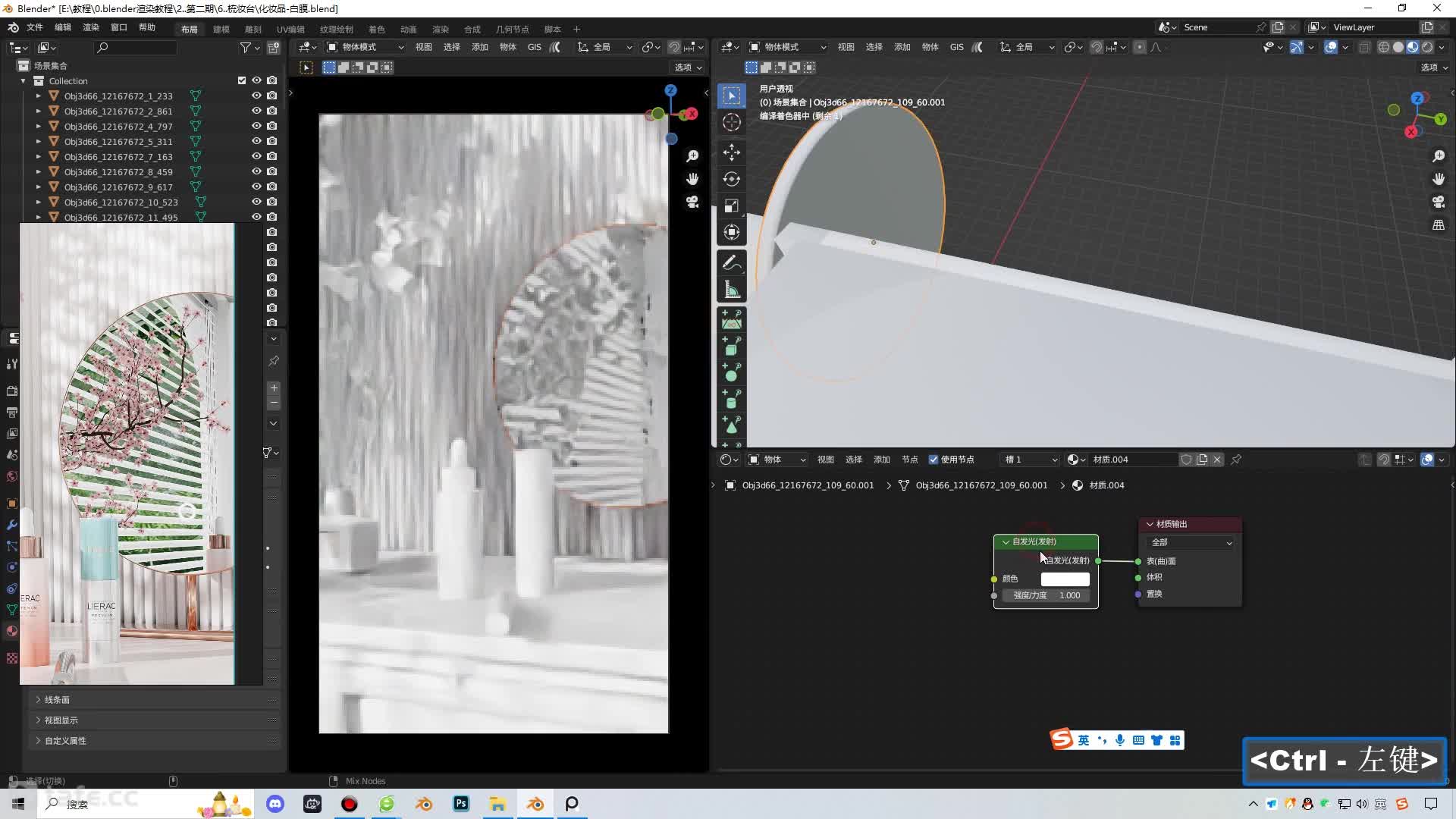Click pan hand icon in right viewport
This screenshot has width=1456, height=819.
click(1439, 179)
